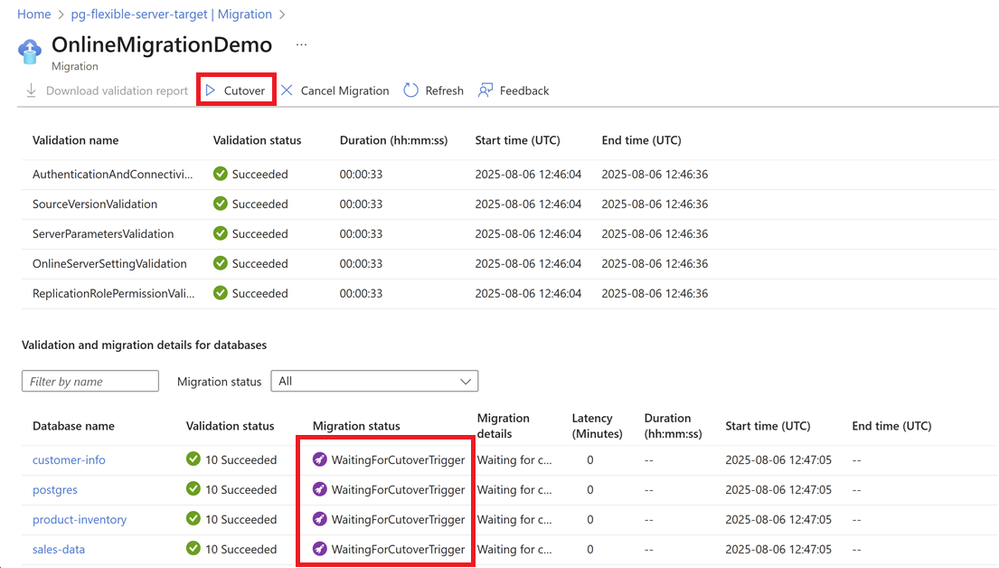This screenshot has height=568, width=999.
Task: Click Download validation report label
Action: 117,90
